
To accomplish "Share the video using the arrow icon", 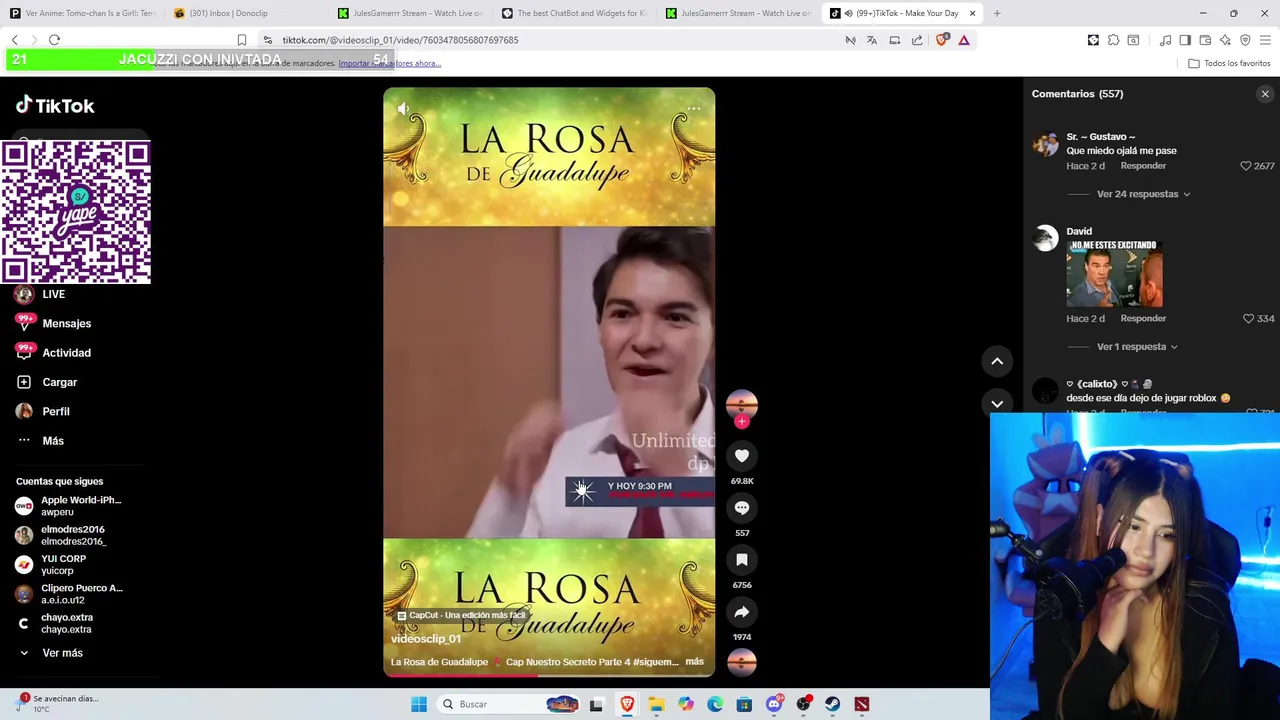I will (x=742, y=612).
